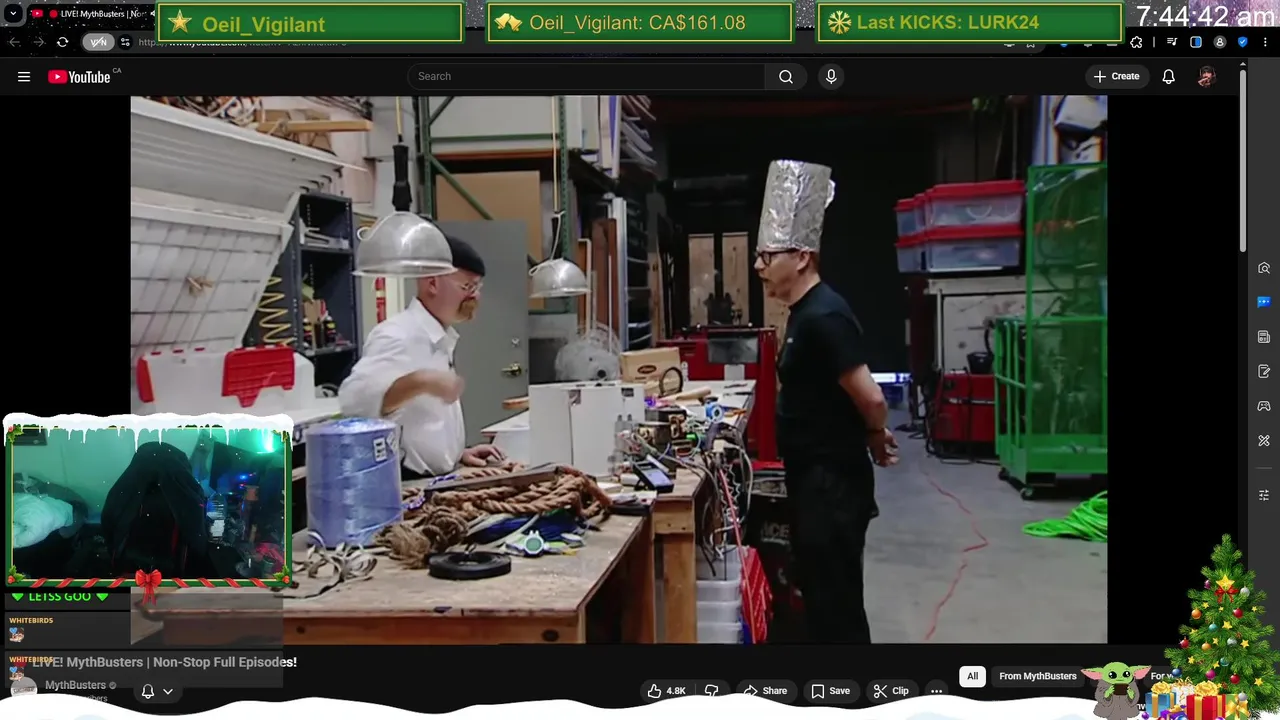This screenshot has height=720, width=1280.
Task: Click the search magnifier button
Action: [786, 76]
